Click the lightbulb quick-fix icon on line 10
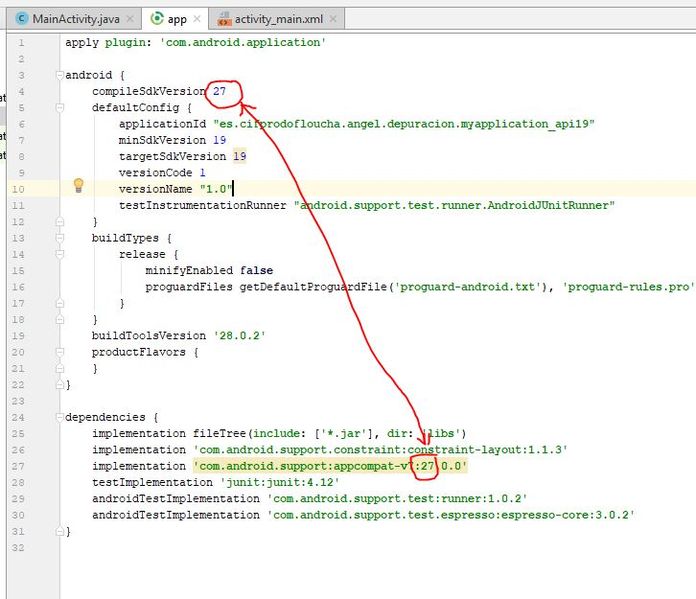696x599 pixels. point(79,185)
